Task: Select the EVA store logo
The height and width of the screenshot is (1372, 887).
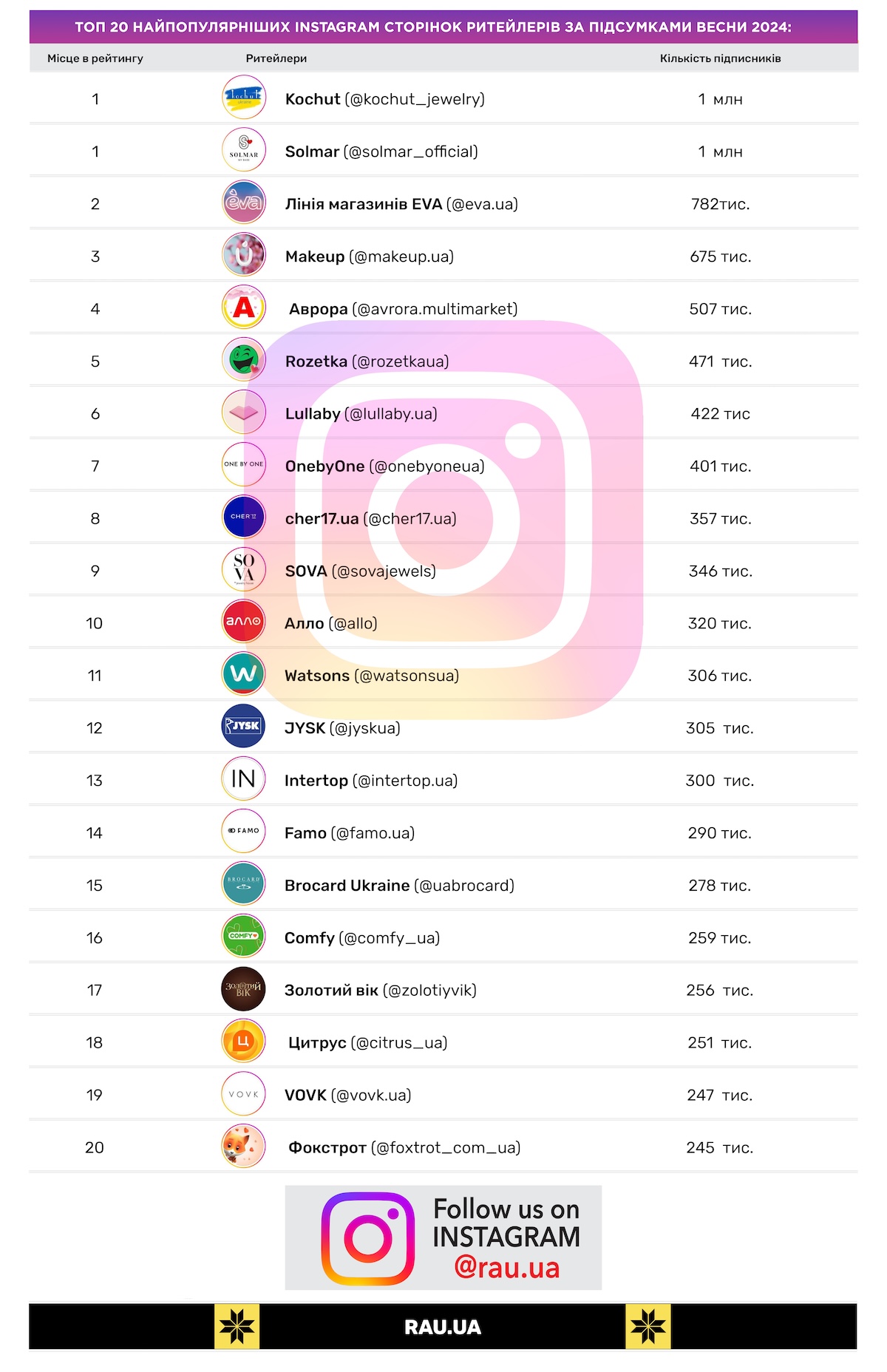Action: [243, 203]
